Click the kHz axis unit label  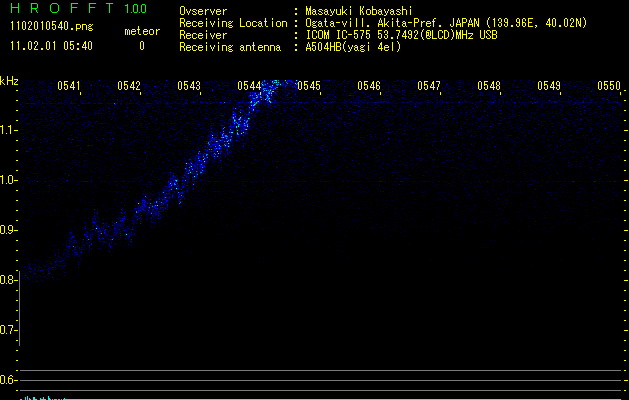(x=9, y=81)
